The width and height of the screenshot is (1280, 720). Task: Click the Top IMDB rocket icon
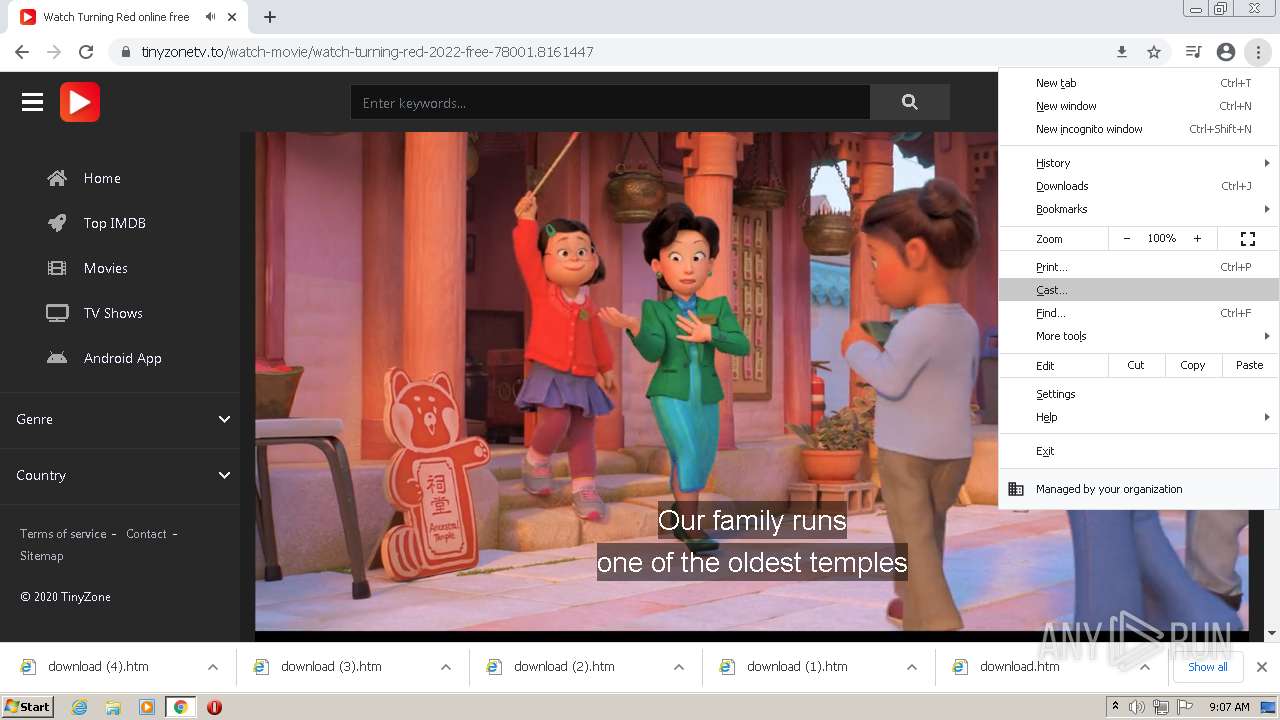[x=57, y=223]
